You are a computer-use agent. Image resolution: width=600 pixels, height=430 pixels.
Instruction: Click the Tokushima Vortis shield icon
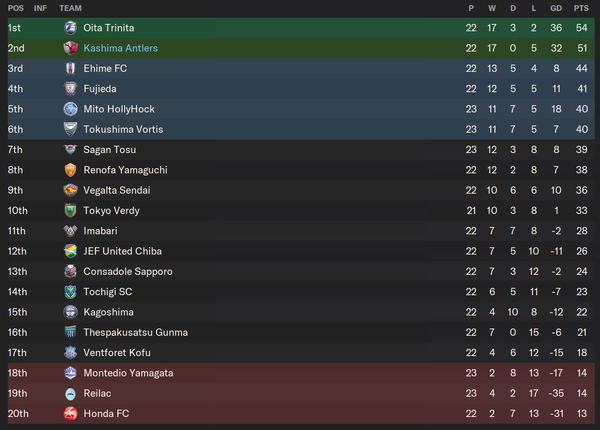(x=70, y=129)
